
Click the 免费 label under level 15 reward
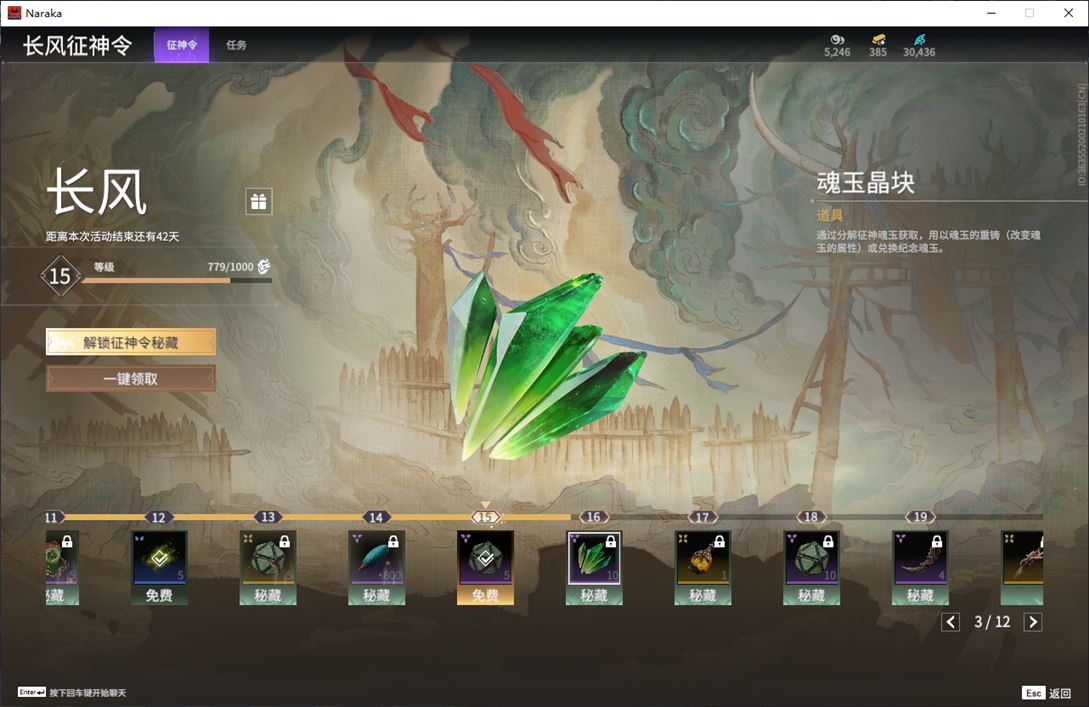[485, 595]
